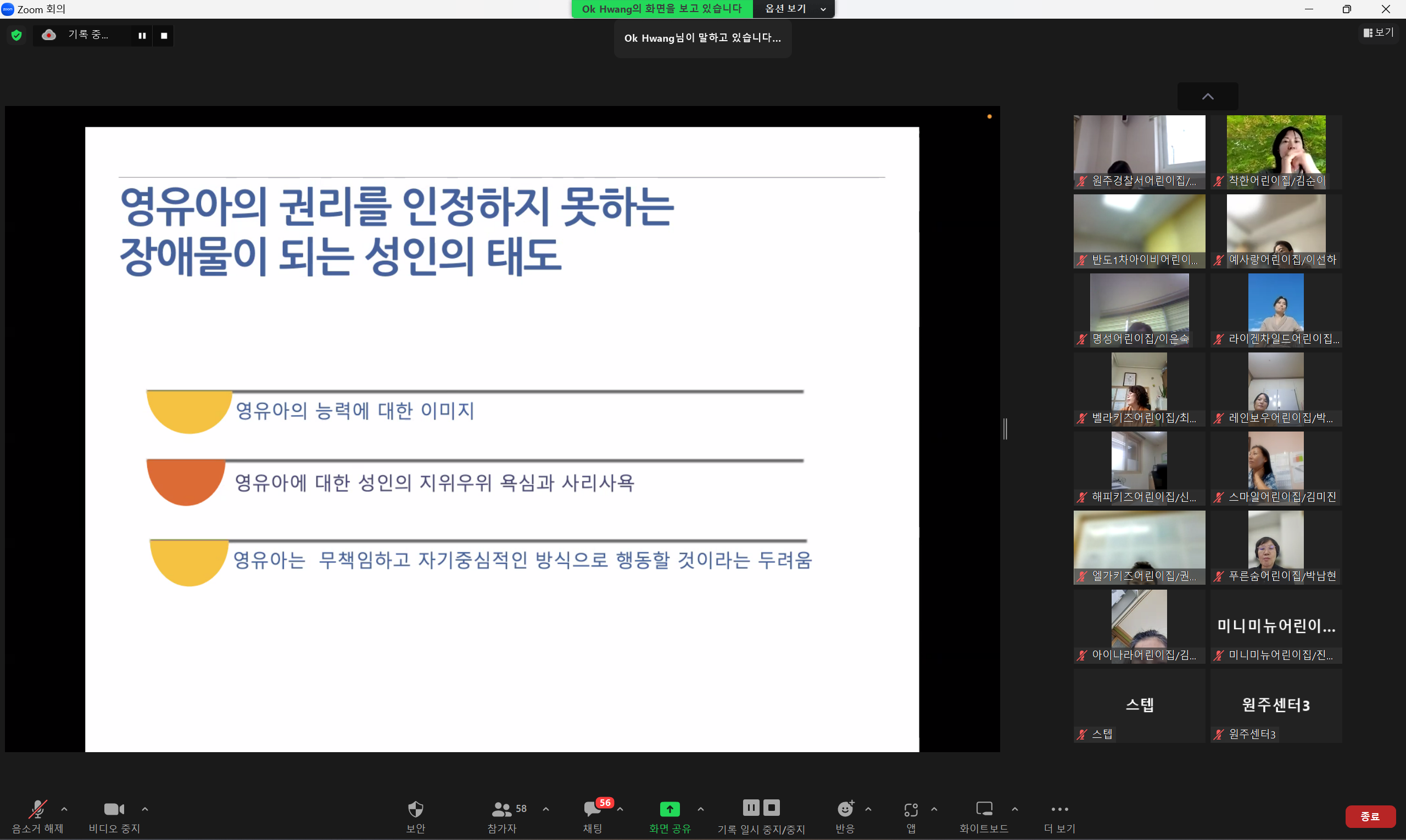Open the 참가자 participants panel
The height and width of the screenshot is (840, 1406).
[503, 816]
